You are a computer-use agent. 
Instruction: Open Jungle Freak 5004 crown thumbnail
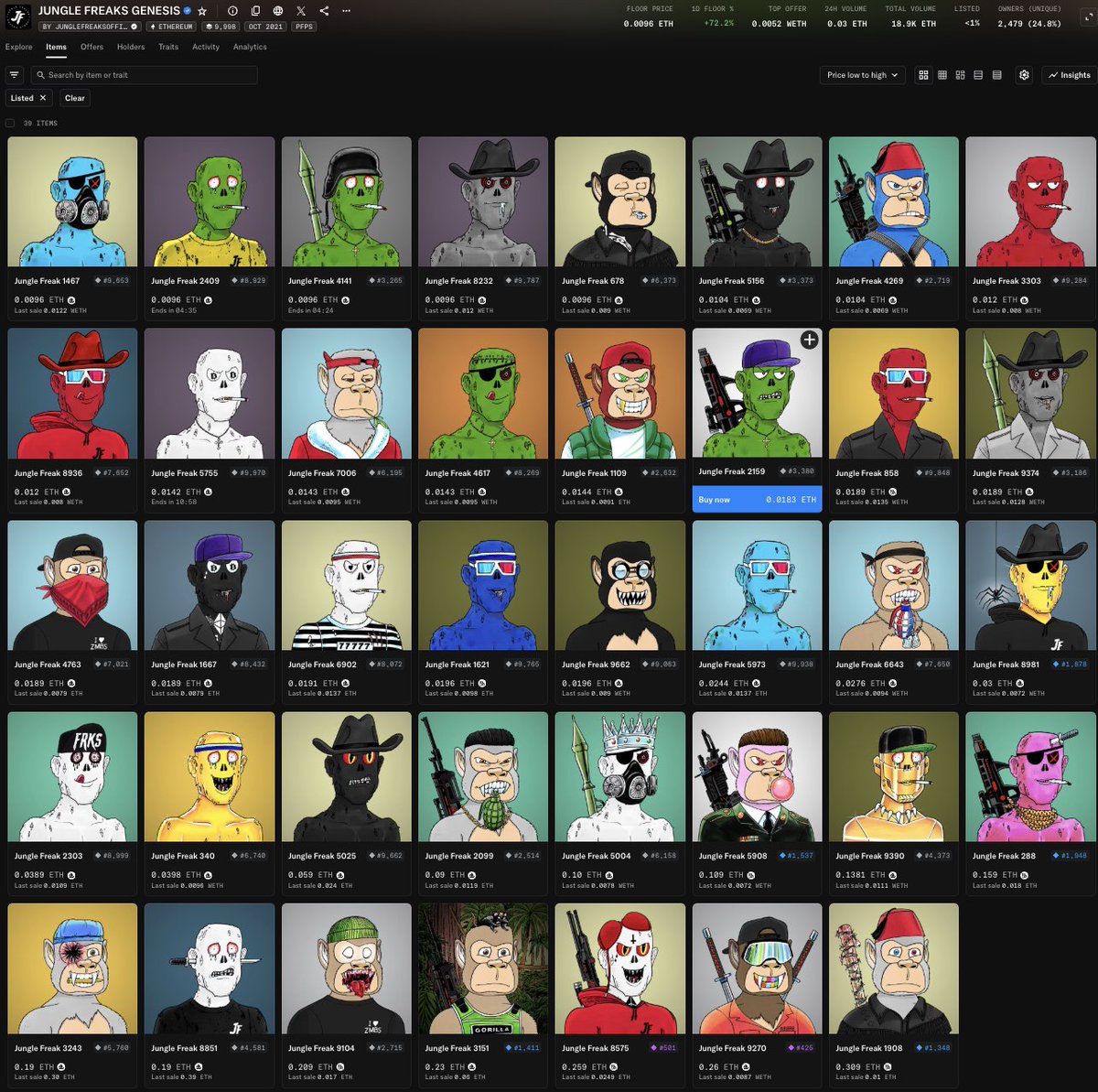pos(620,776)
